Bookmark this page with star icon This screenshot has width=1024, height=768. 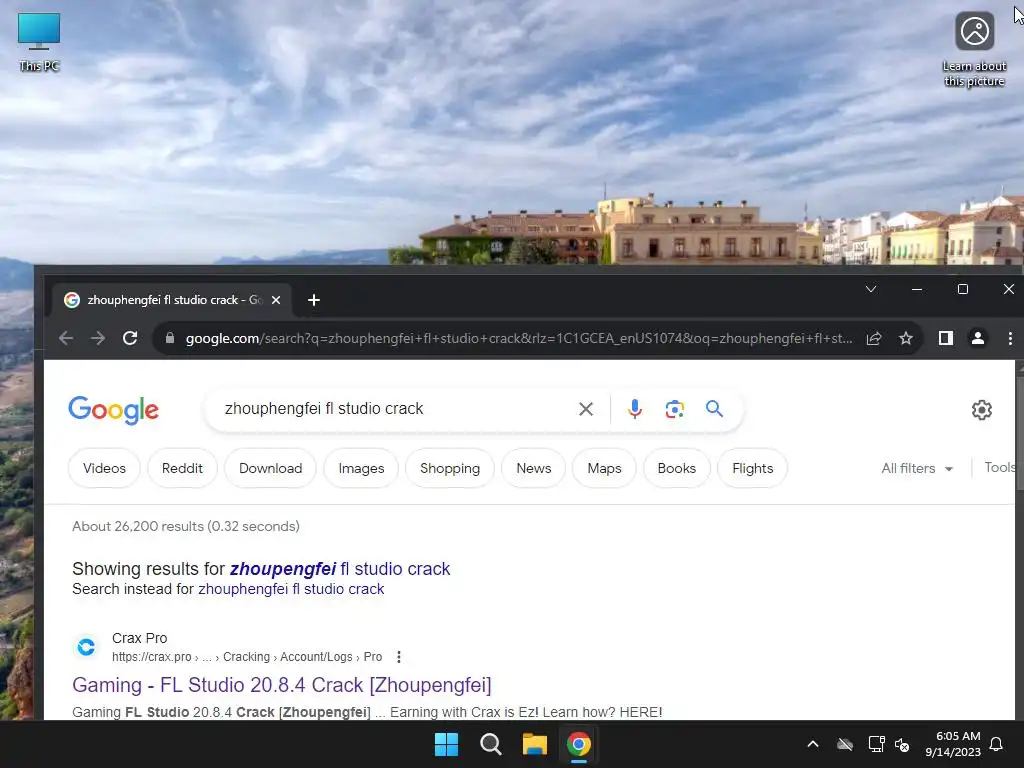[906, 338]
